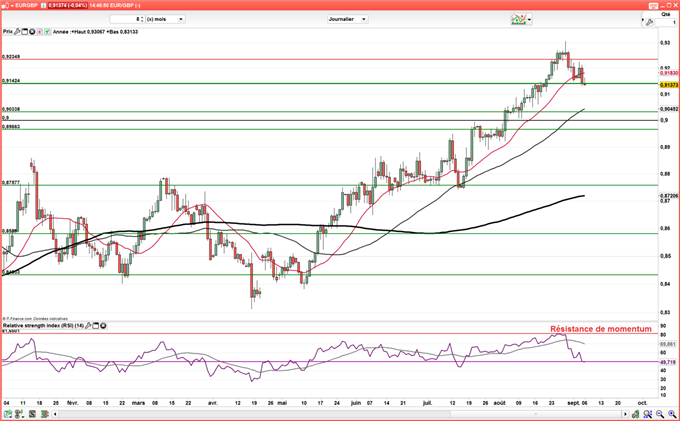Click the horizontal timeline scrollbar thumb
The width and height of the screenshot is (680, 421).
[x=536, y=414]
